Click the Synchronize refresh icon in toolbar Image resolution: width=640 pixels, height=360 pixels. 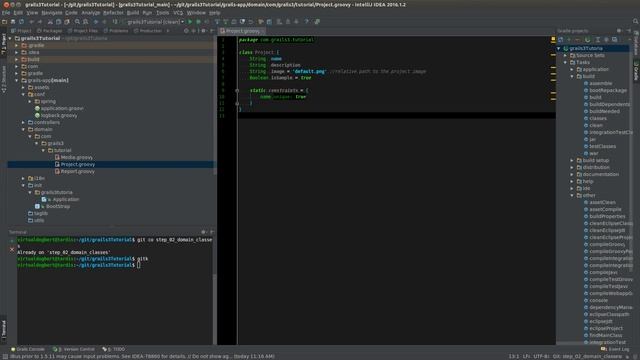[21, 22]
